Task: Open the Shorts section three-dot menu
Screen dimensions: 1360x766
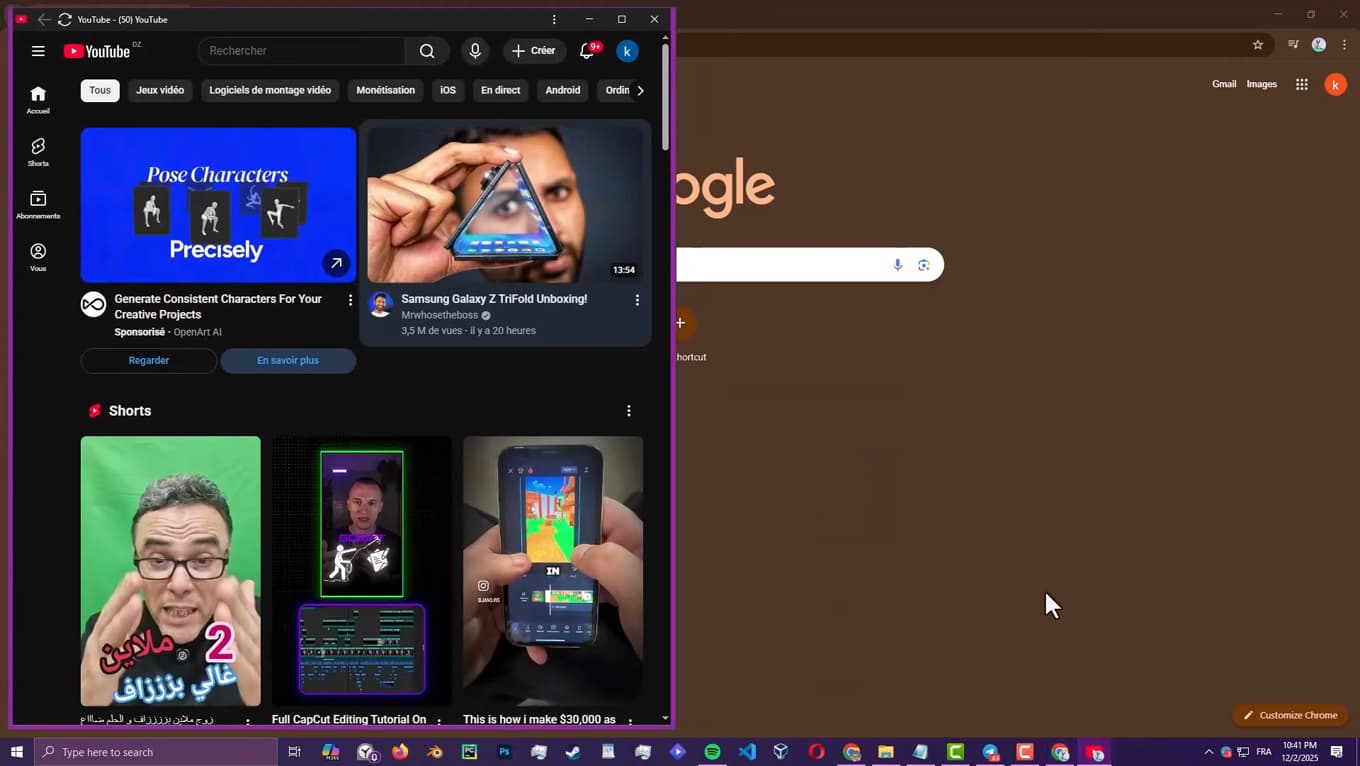Action: tap(629, 411)
